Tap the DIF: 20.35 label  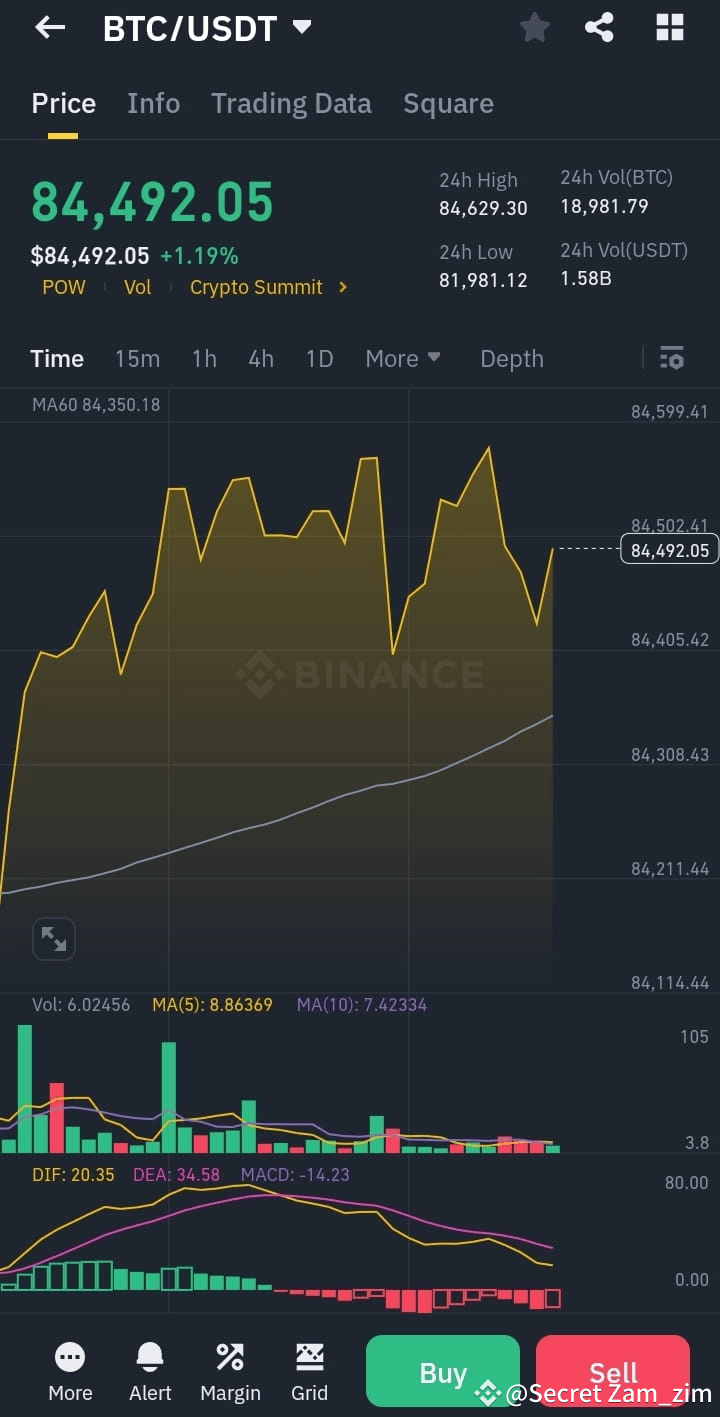(73, 1175)
